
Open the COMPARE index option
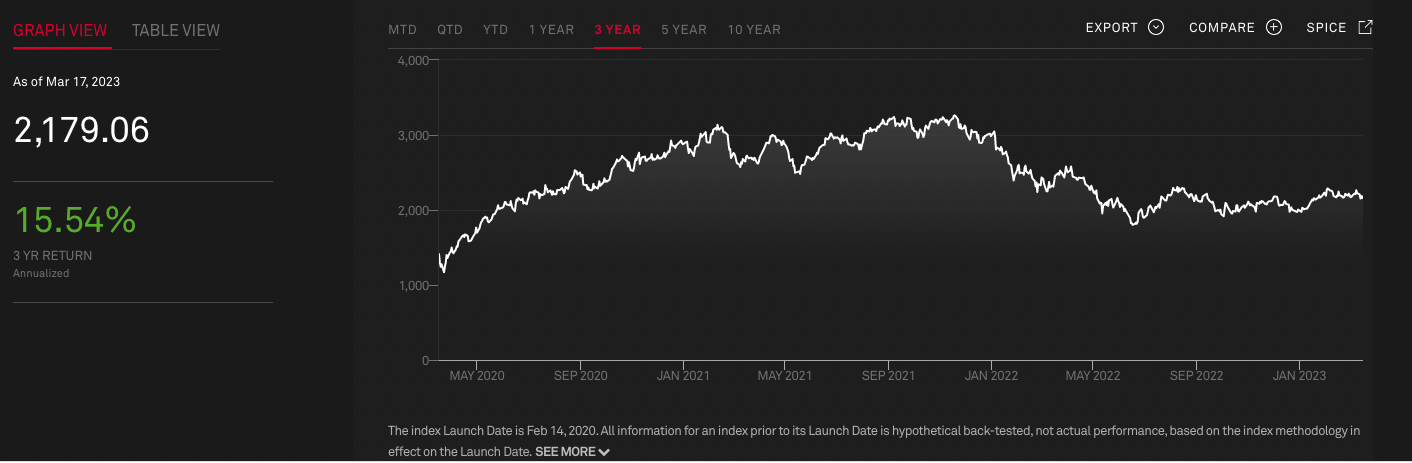[x=1222, y=28]
